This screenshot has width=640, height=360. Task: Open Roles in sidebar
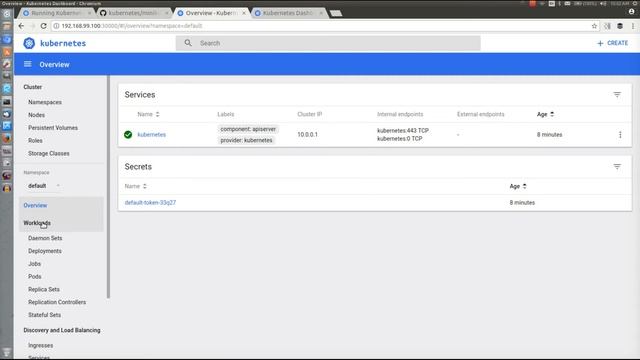tap(35, 140)
